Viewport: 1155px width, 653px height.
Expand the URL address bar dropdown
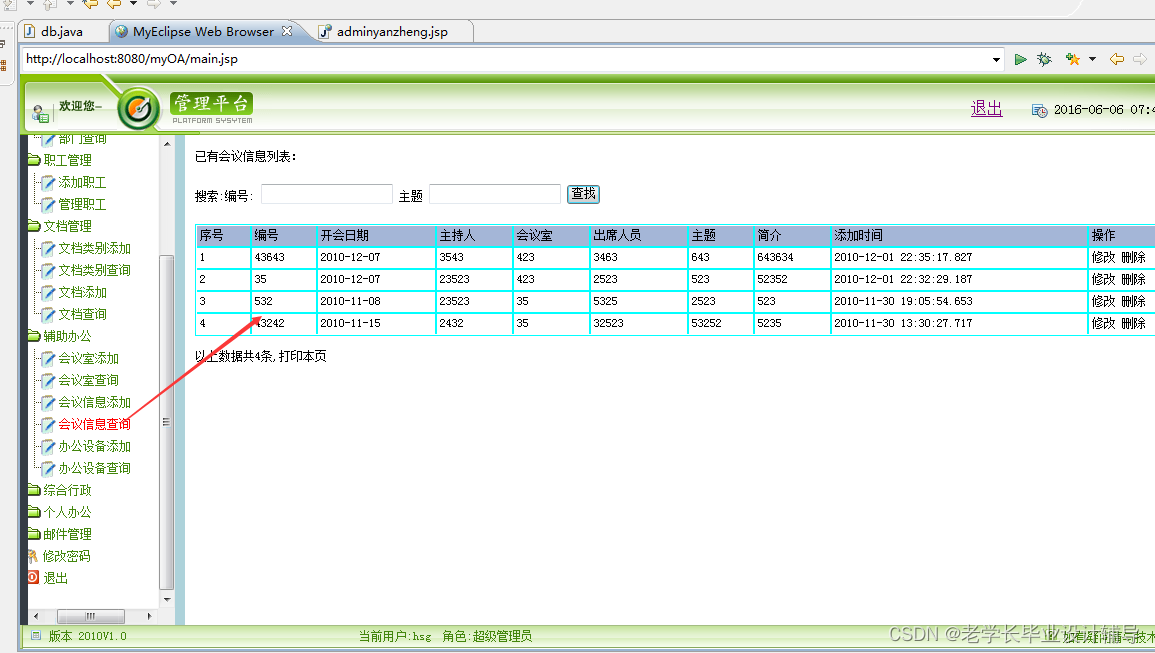tap(996, 59)
